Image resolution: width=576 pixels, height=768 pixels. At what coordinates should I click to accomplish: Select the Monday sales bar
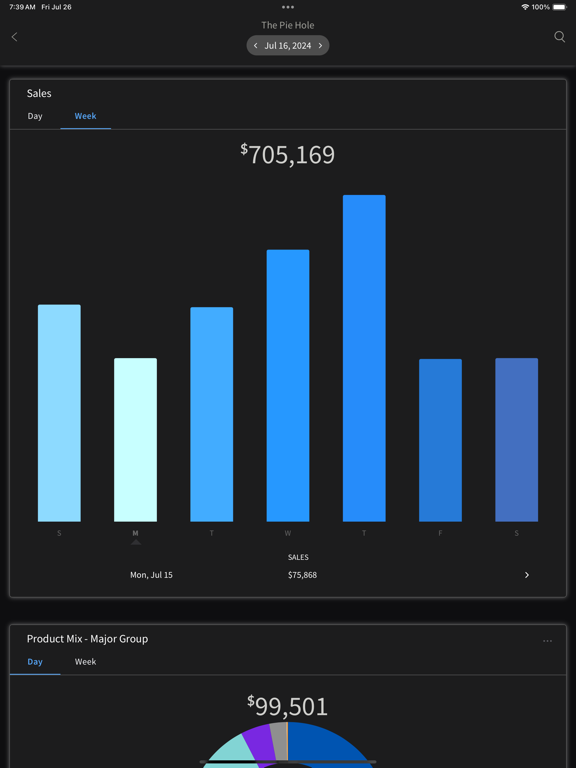pos(136,440)
